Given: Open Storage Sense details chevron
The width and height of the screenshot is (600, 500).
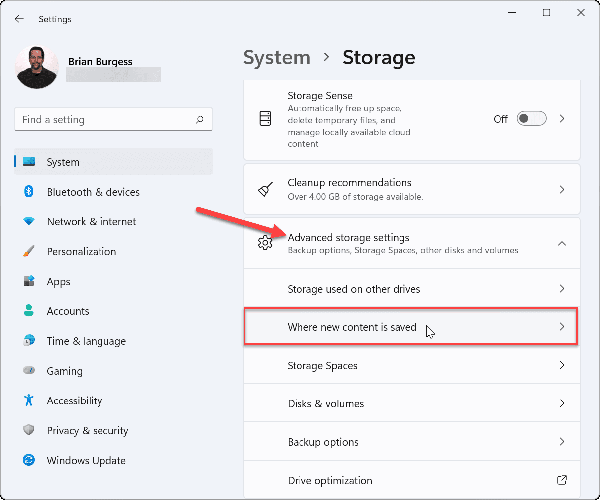Looking at the screenshot, I should 562,119.
